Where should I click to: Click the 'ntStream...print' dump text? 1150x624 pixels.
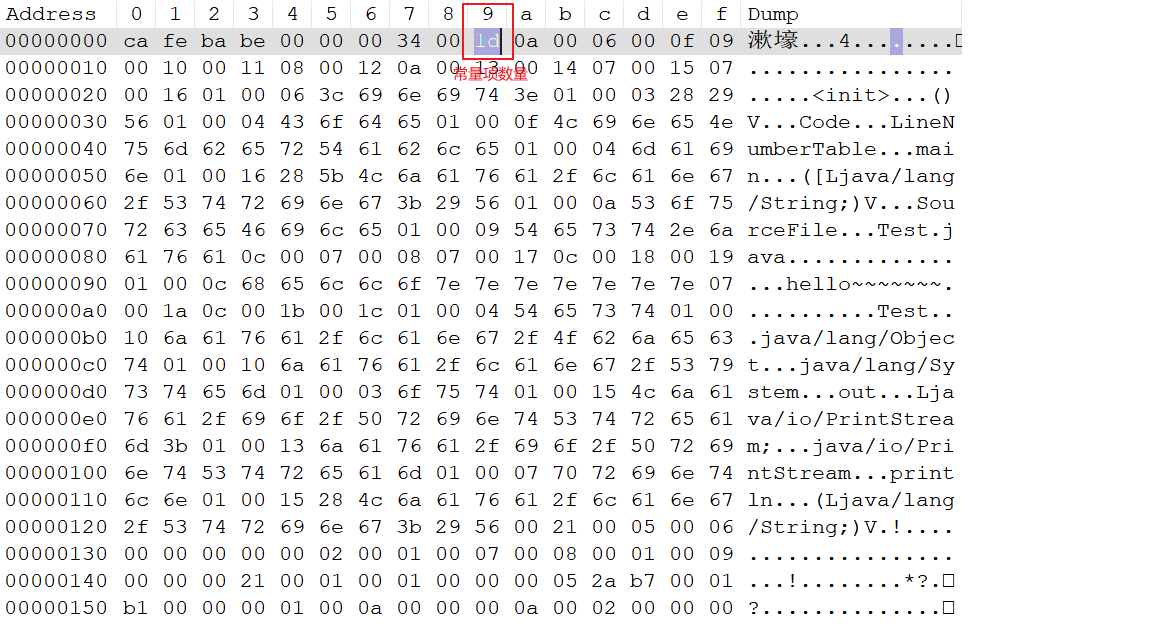pos(850,473)
